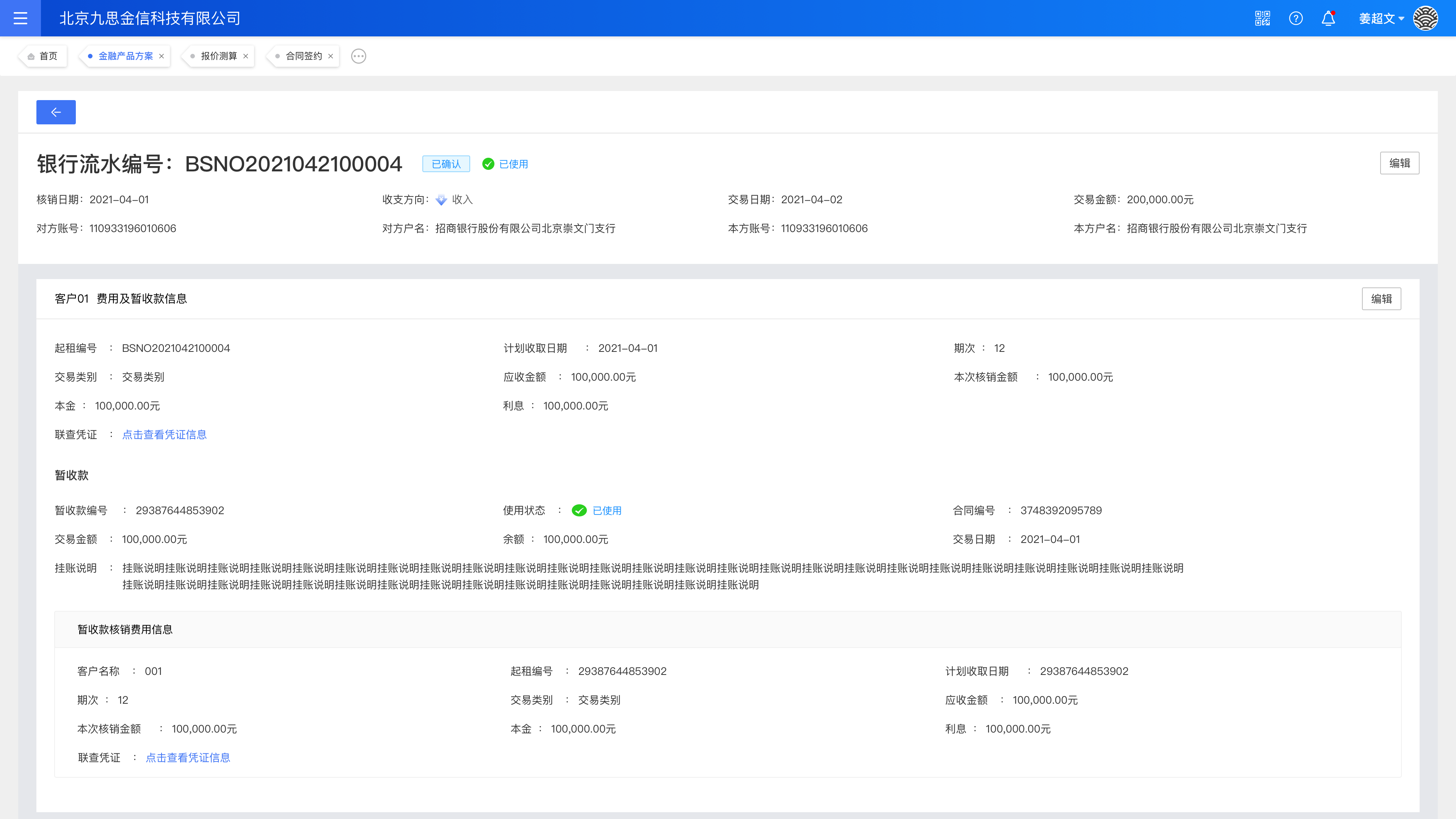Expand the 姜超文 user dropdown

coord(1381,19)
